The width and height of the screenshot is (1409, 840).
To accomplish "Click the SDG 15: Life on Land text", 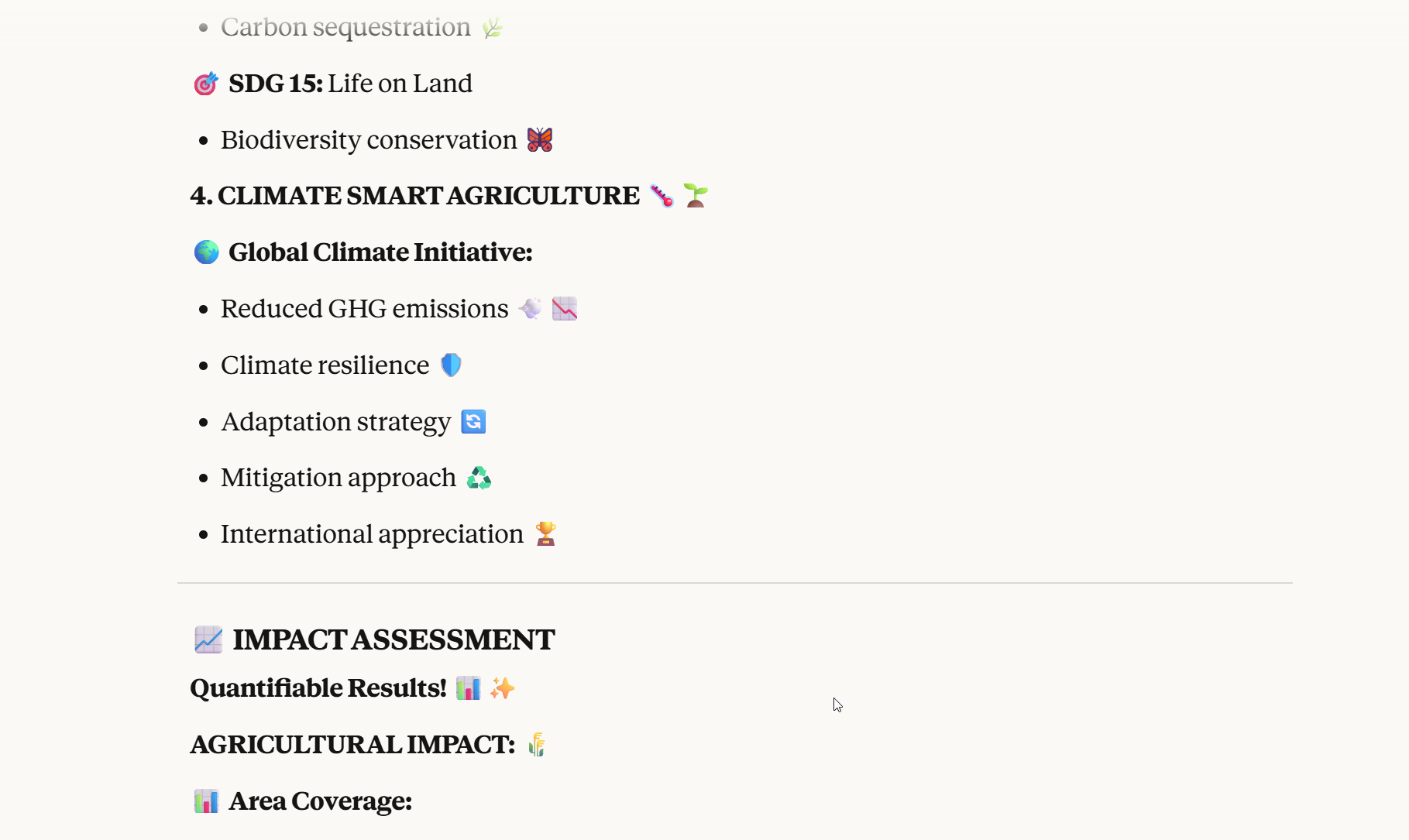I will (x=350, y=84).
